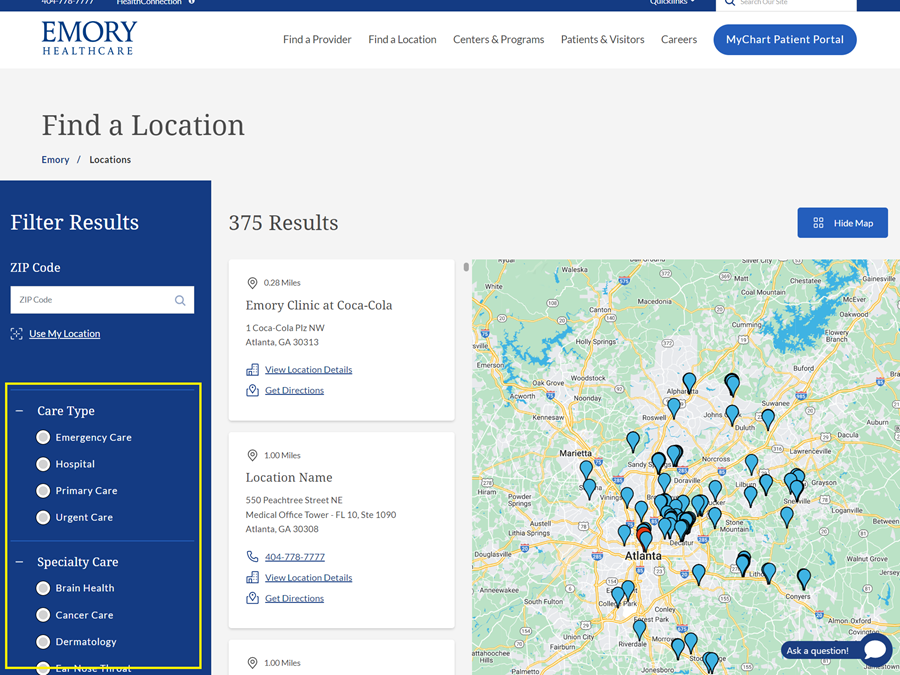Focus the Search Our Site field
This screenshot has height=675, width=900.
786,3
